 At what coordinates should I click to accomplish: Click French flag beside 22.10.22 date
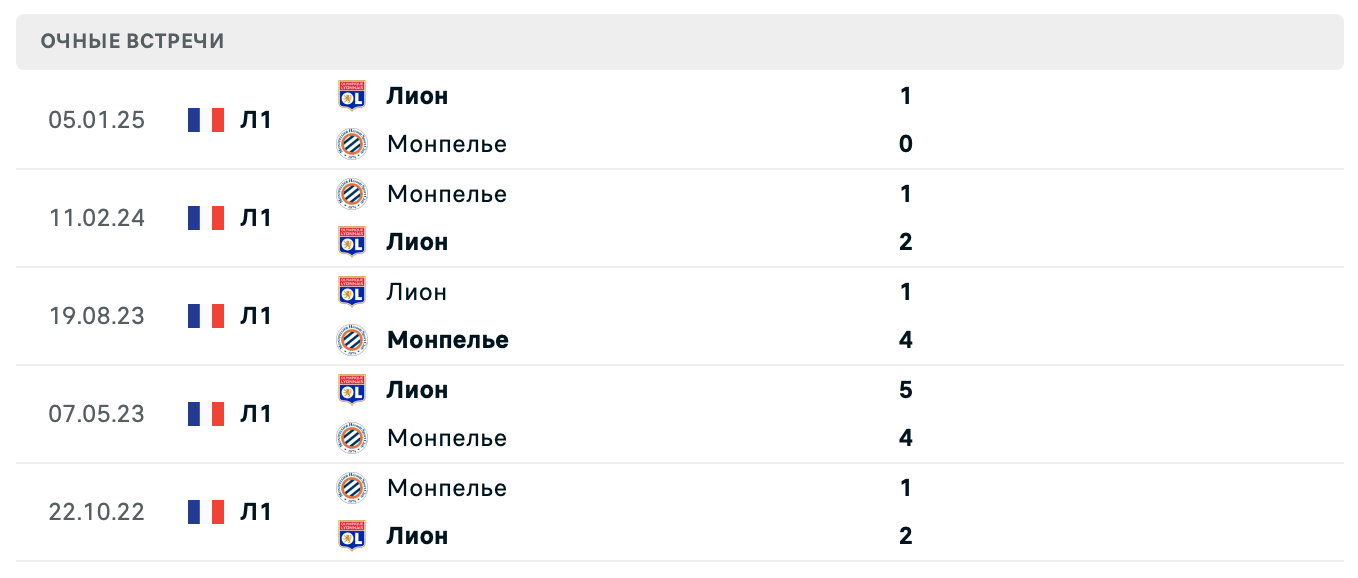click(x=206, y=512)
